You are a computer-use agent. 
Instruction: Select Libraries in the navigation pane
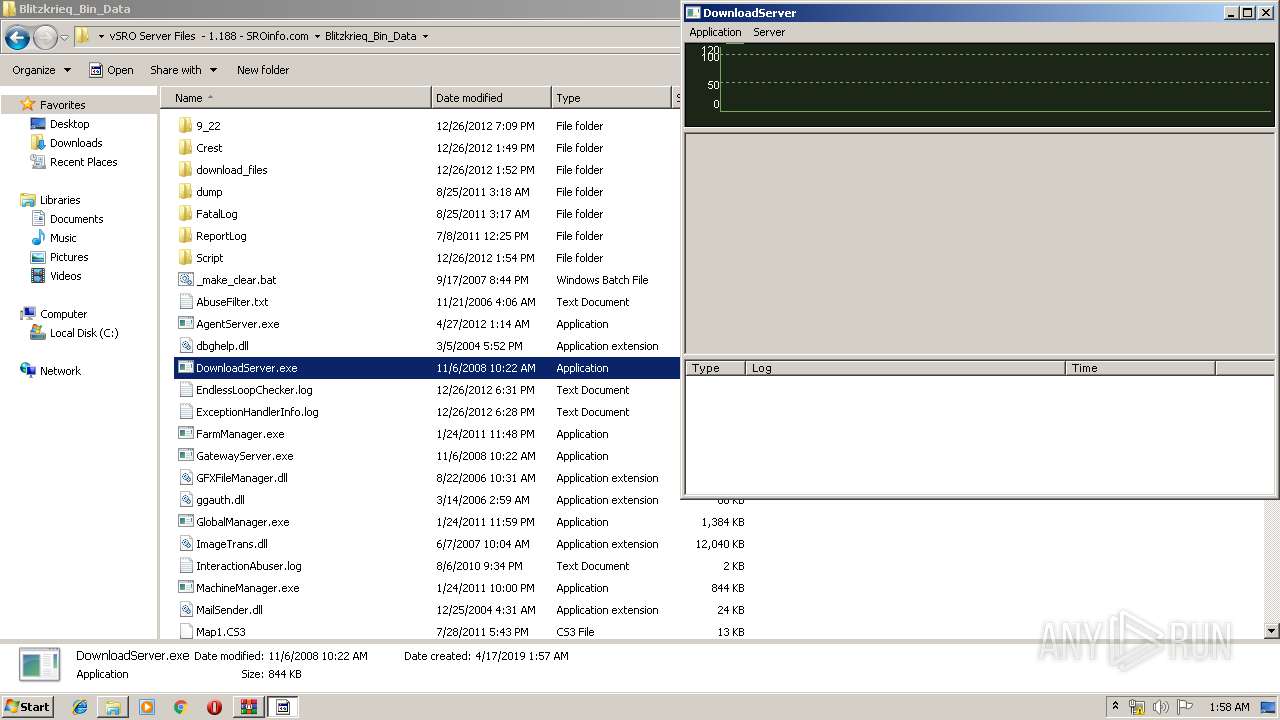coord(59,200)
